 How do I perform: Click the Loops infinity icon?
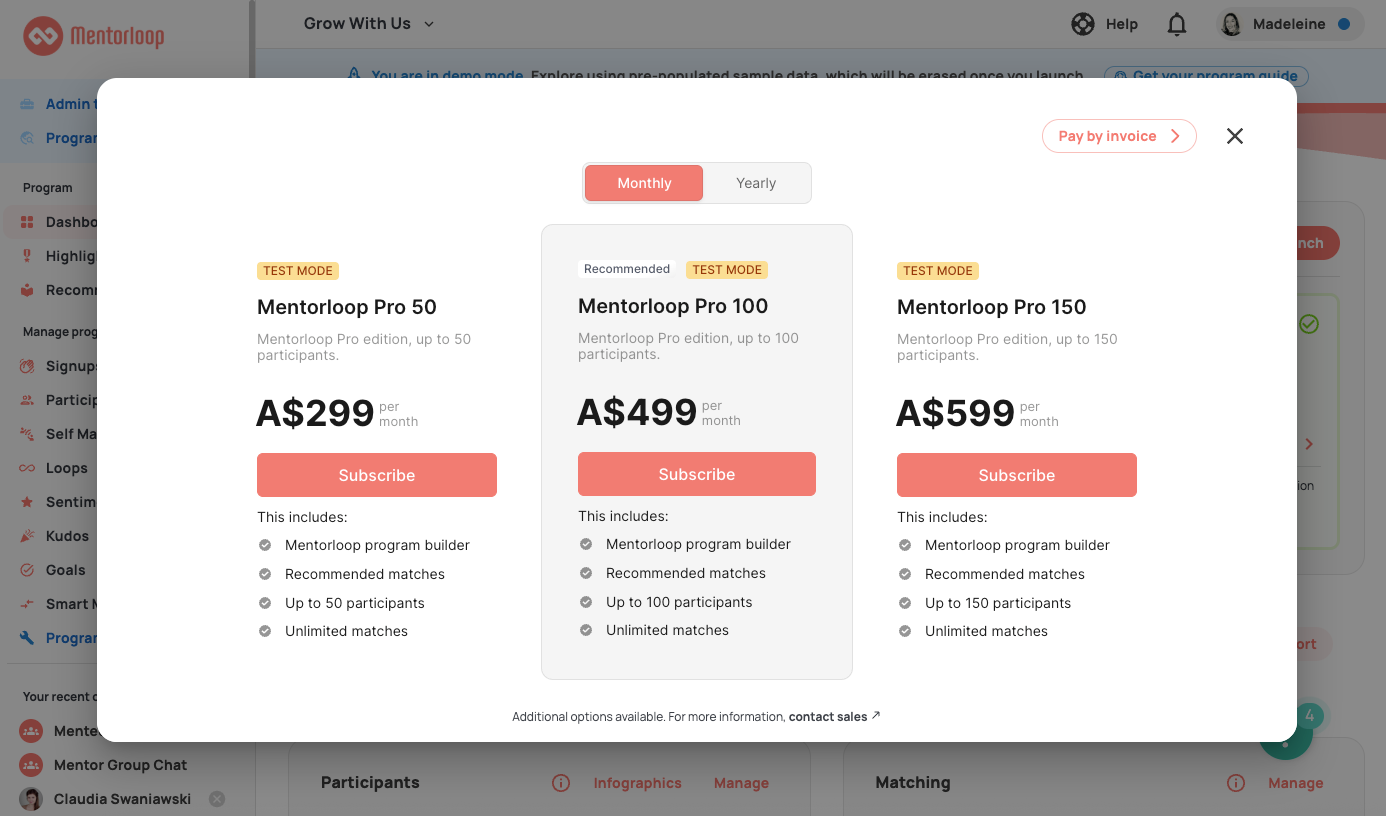point(27,468)
